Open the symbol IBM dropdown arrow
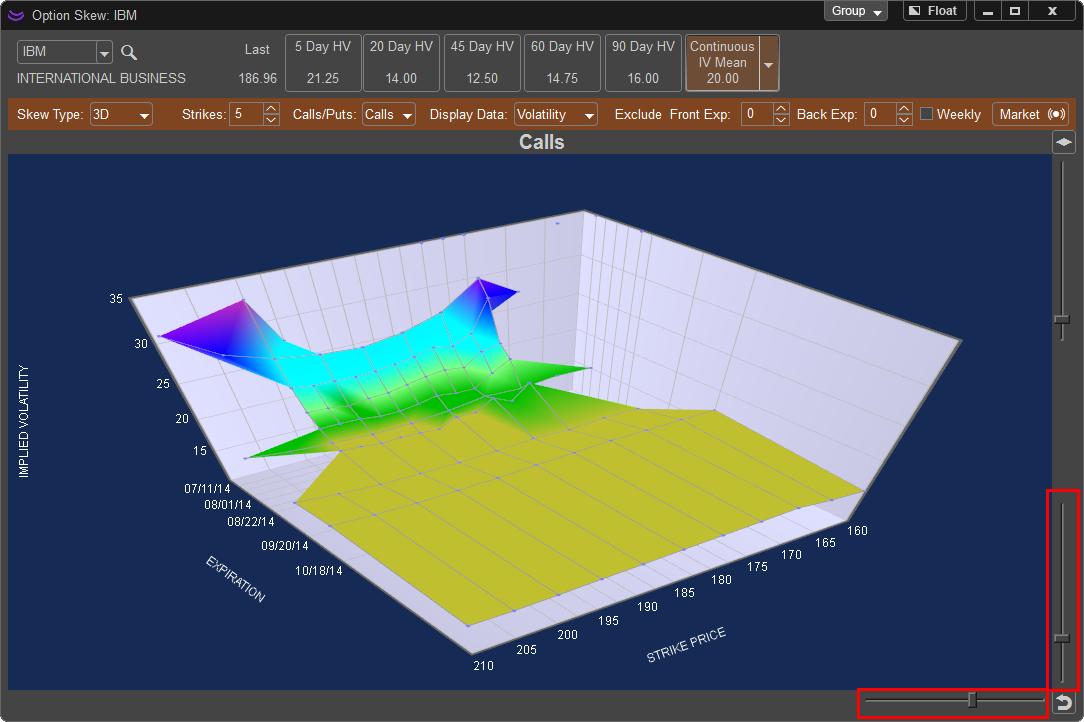The width and height of the screenshot is (1084, 722). click(x=104, y=53)
